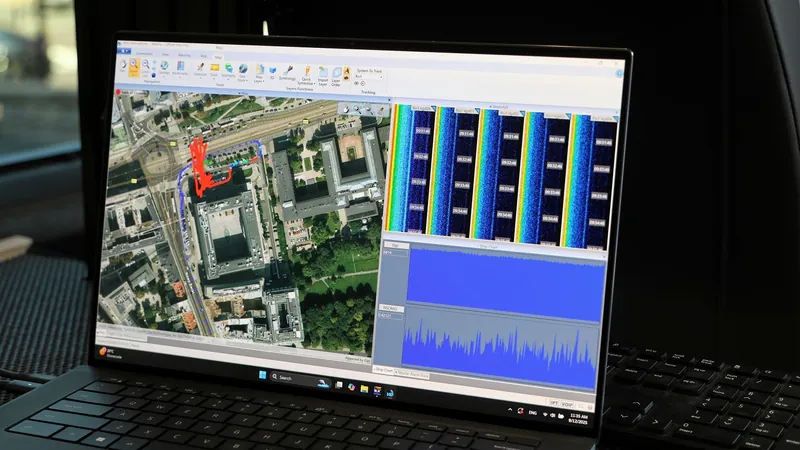This screenshot has height=450, width=800.
Task: Click the Map Layer icon
Action: tap(259, 72)
